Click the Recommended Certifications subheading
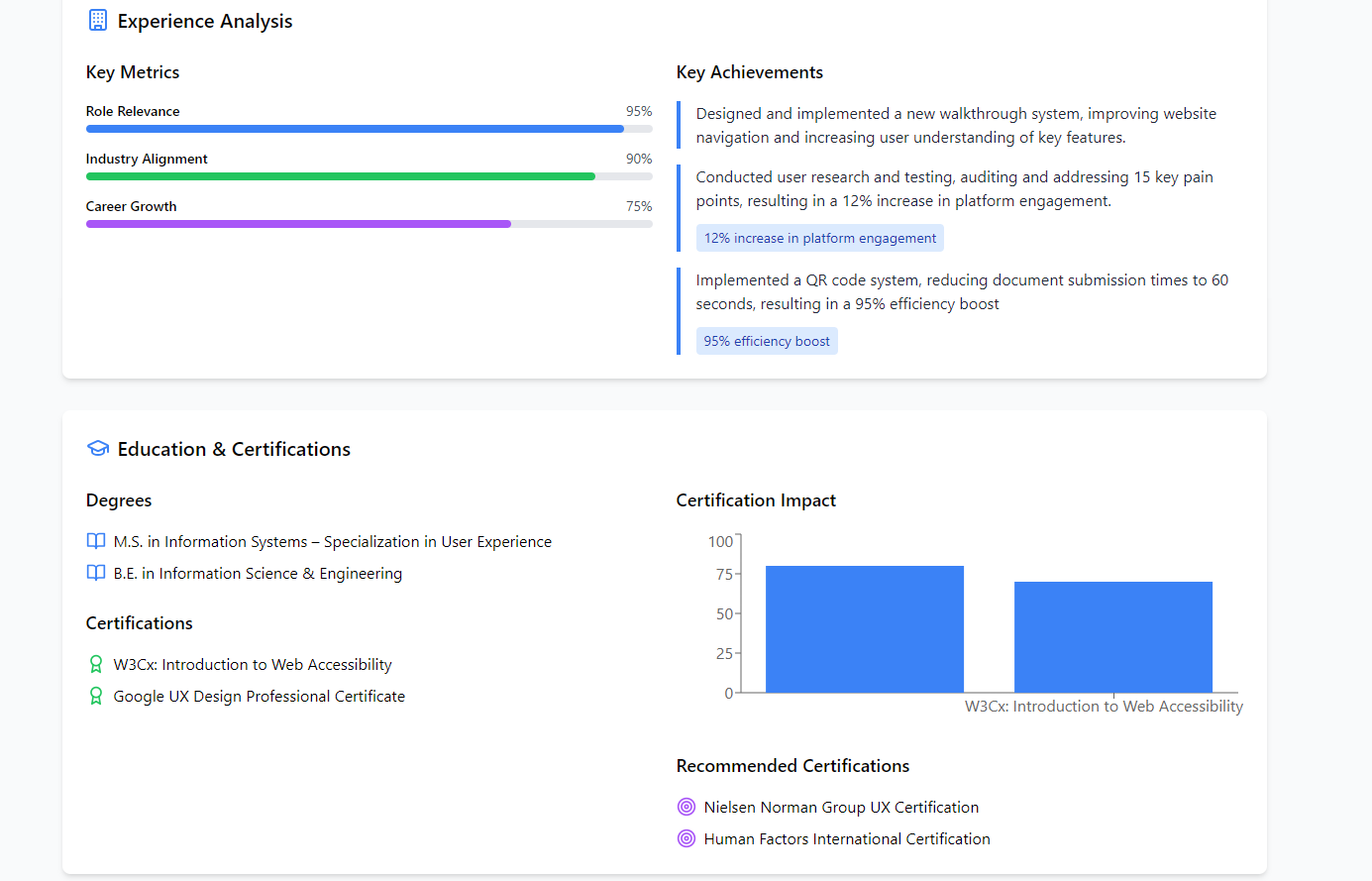This screenshot has height=881, width=1372. tap(792, 766)
